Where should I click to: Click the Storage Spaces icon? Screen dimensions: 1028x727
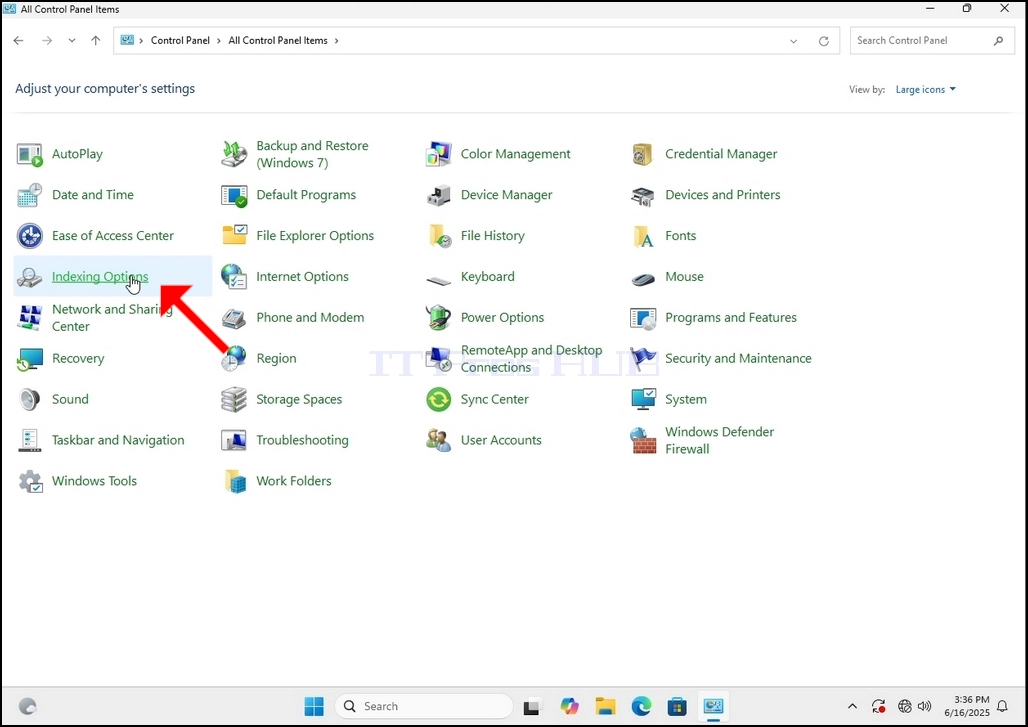[234, 399]
